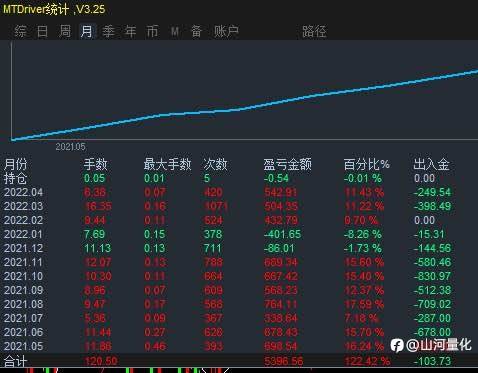Click the -249.54 deposit/withdrawal value
This screenshot has height=373, width=478.
pyautogui.click(x=432, y=192)
